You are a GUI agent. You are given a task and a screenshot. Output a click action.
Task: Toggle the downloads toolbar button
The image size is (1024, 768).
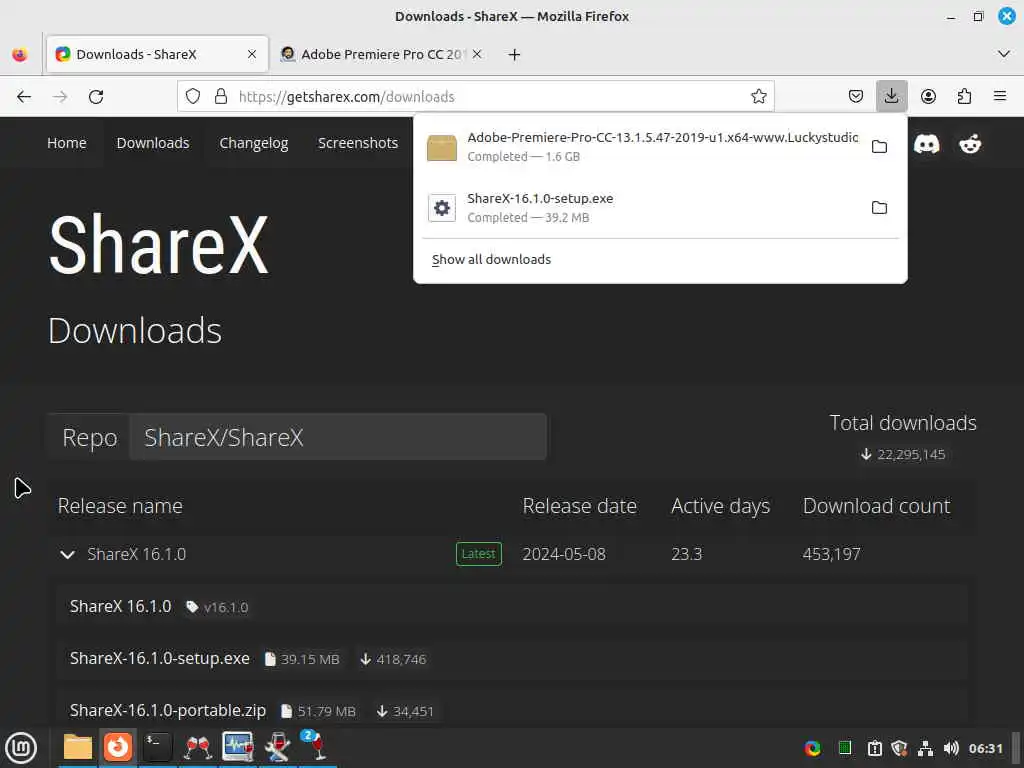891,97
